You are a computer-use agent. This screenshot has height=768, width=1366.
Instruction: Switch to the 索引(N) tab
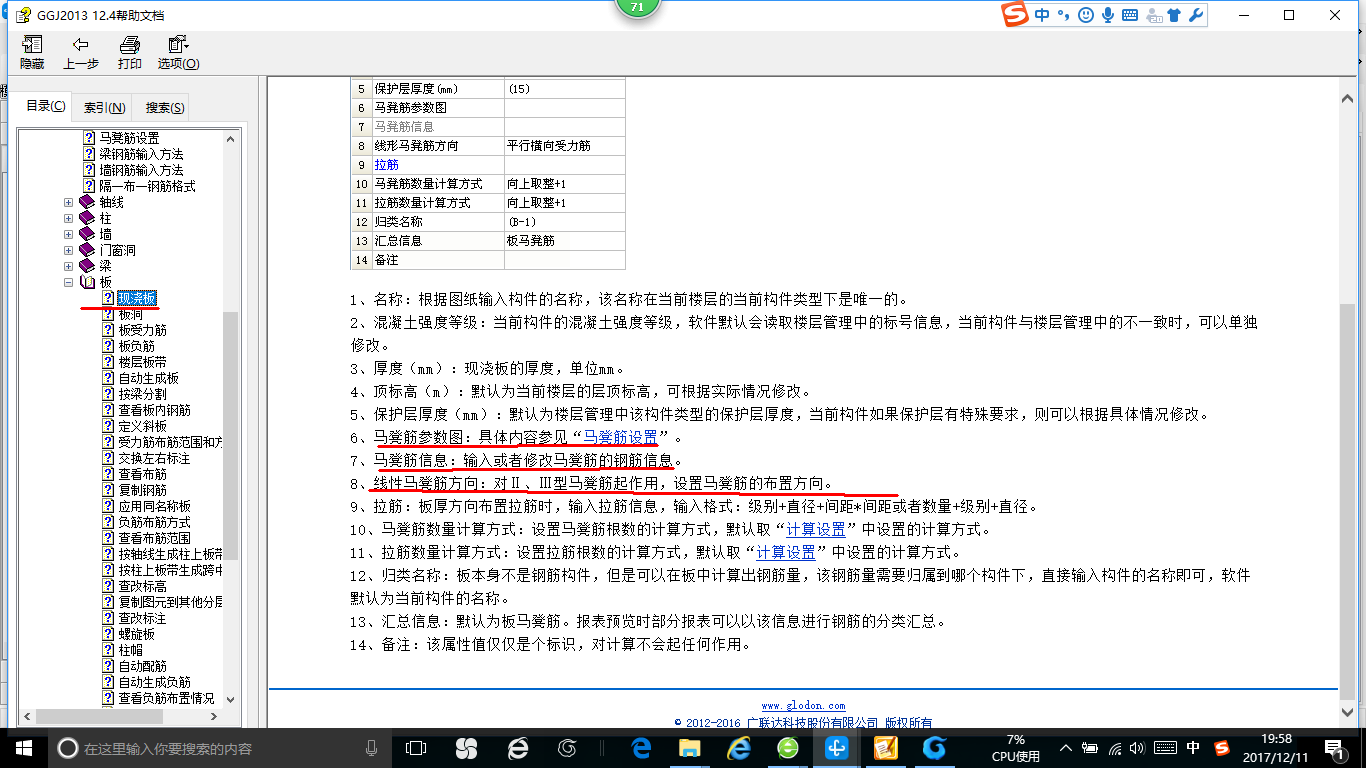click(104, 108)
